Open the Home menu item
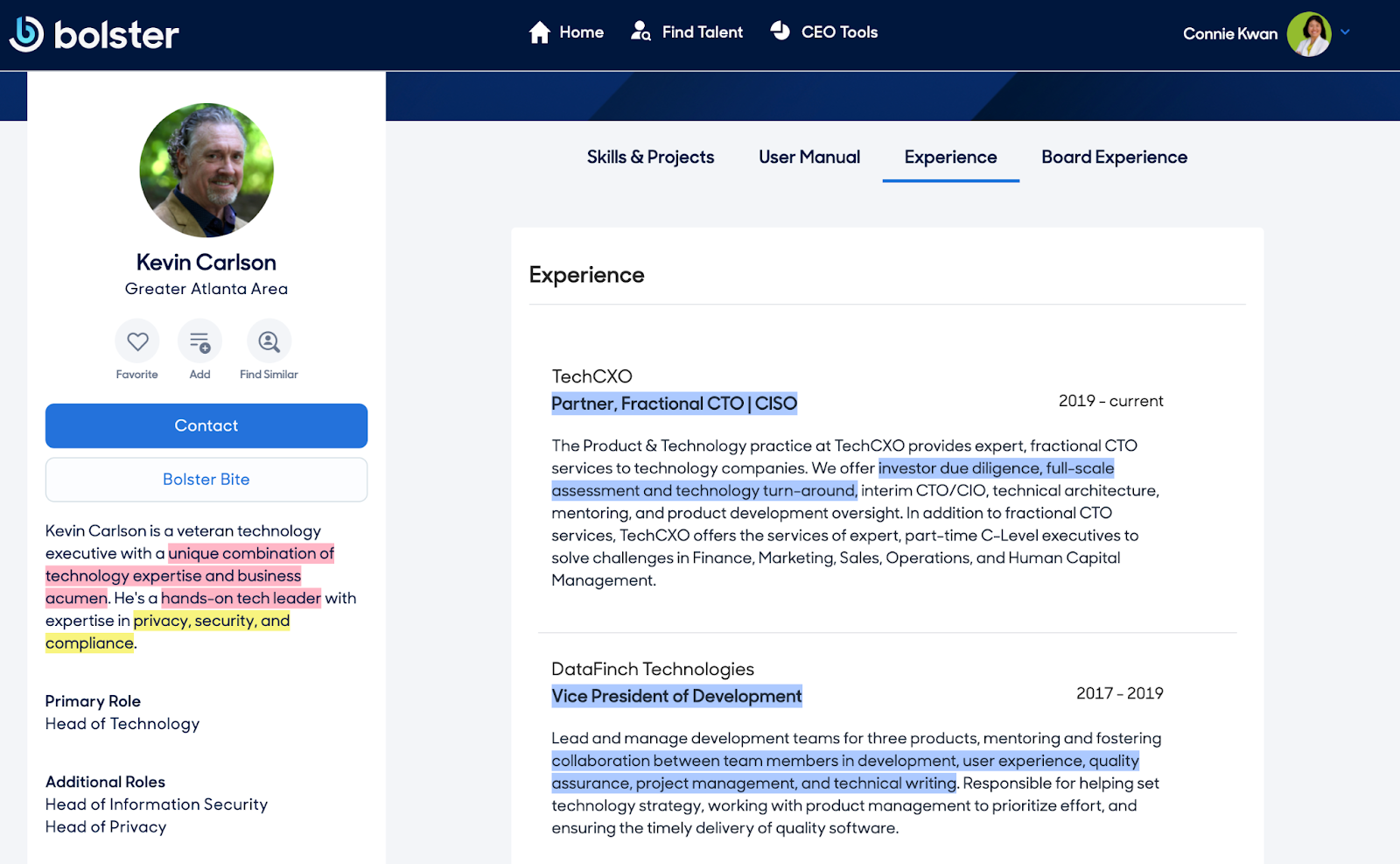 point(566,32)
